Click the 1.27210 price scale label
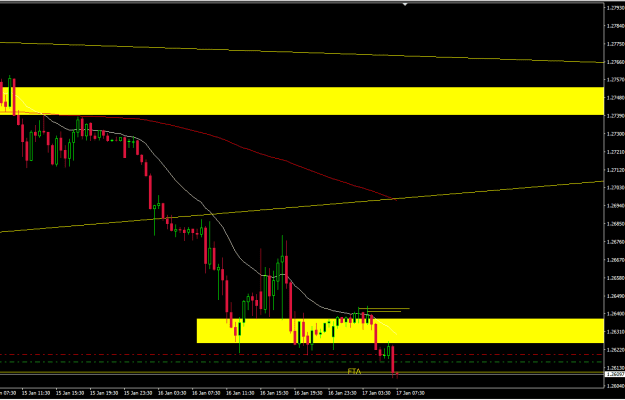The height and width of the screenshot is (400, 625). click(x=615, y=152)
